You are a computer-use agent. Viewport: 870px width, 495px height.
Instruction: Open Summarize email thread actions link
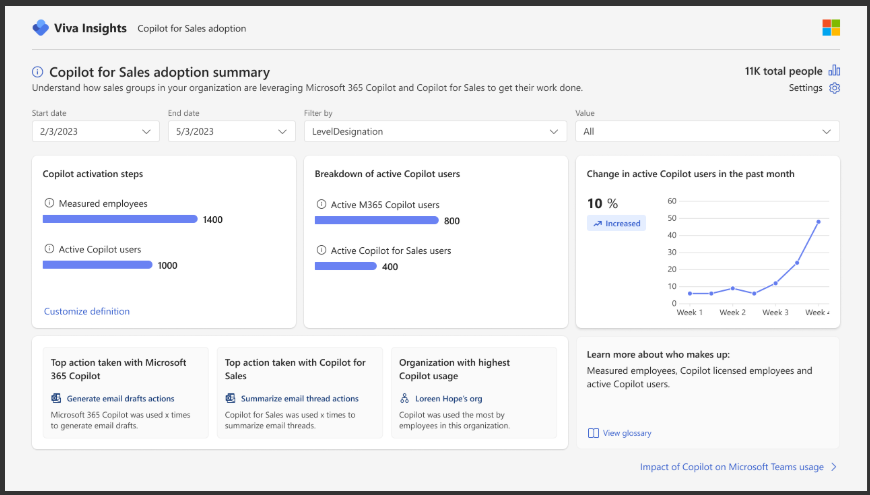click(x=300, y=398)
